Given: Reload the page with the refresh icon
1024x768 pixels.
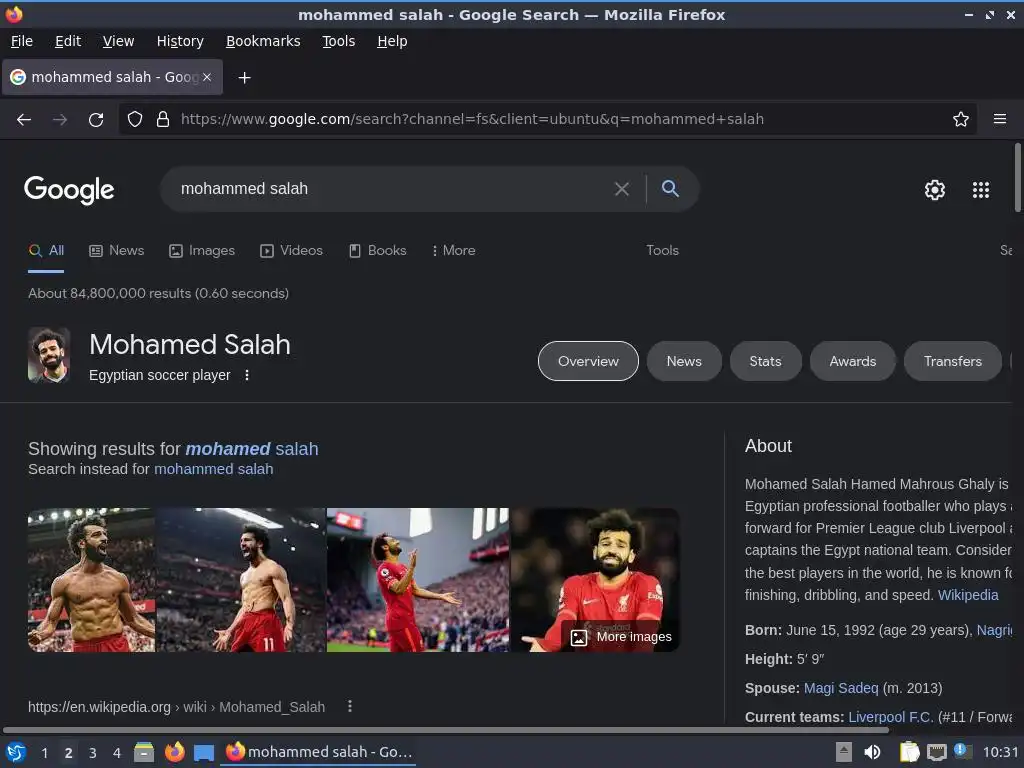Looking at the screenshot, I should pyautogui.click(x=96, y=120).
